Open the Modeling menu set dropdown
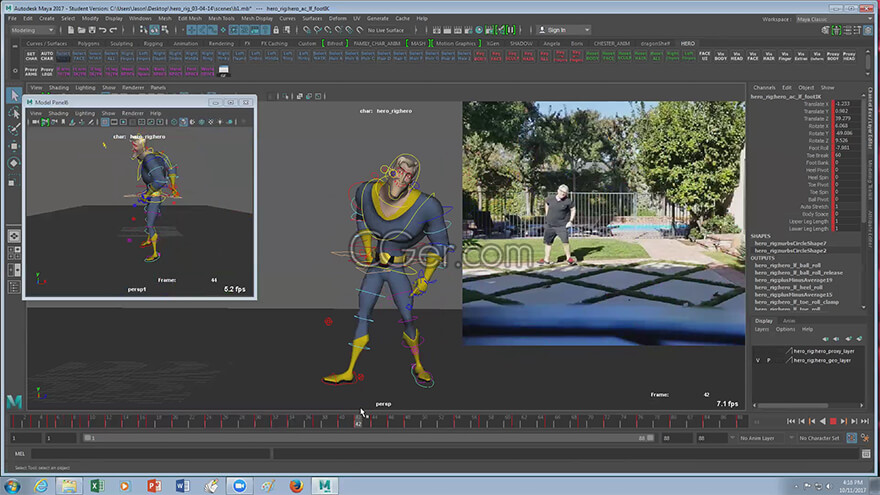880x495 pixels. pos(33,30)
